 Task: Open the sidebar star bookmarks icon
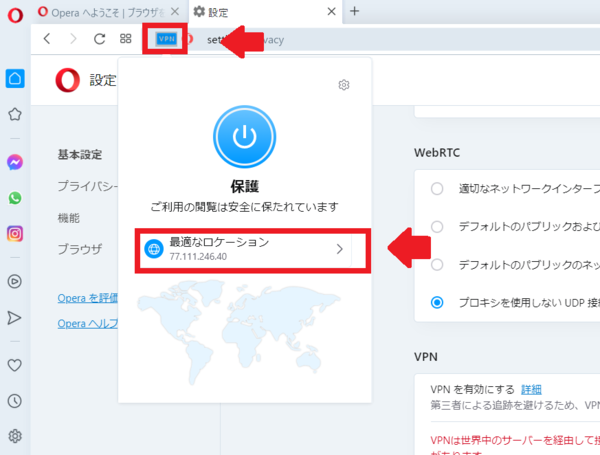pyautogui.click(x=15, y=114)
